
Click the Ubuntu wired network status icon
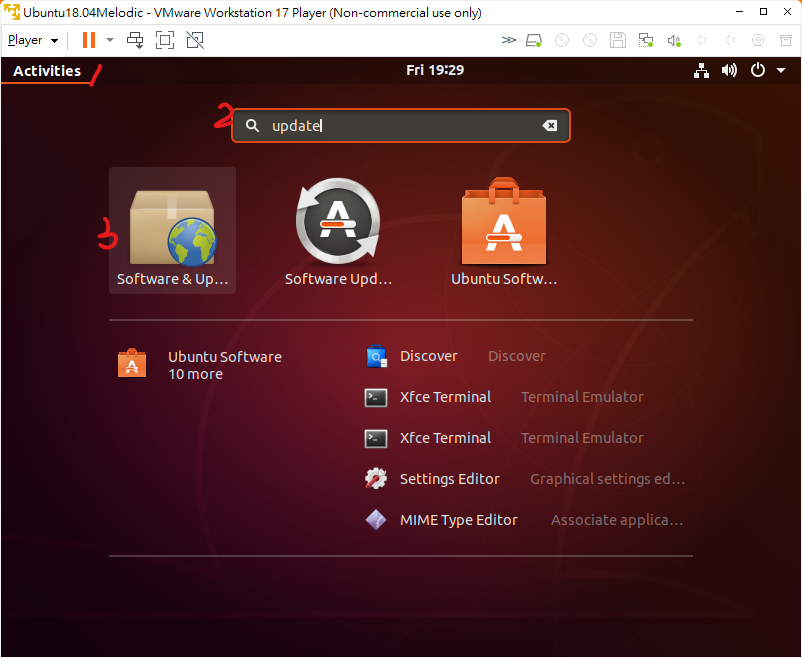click(701, 71)
